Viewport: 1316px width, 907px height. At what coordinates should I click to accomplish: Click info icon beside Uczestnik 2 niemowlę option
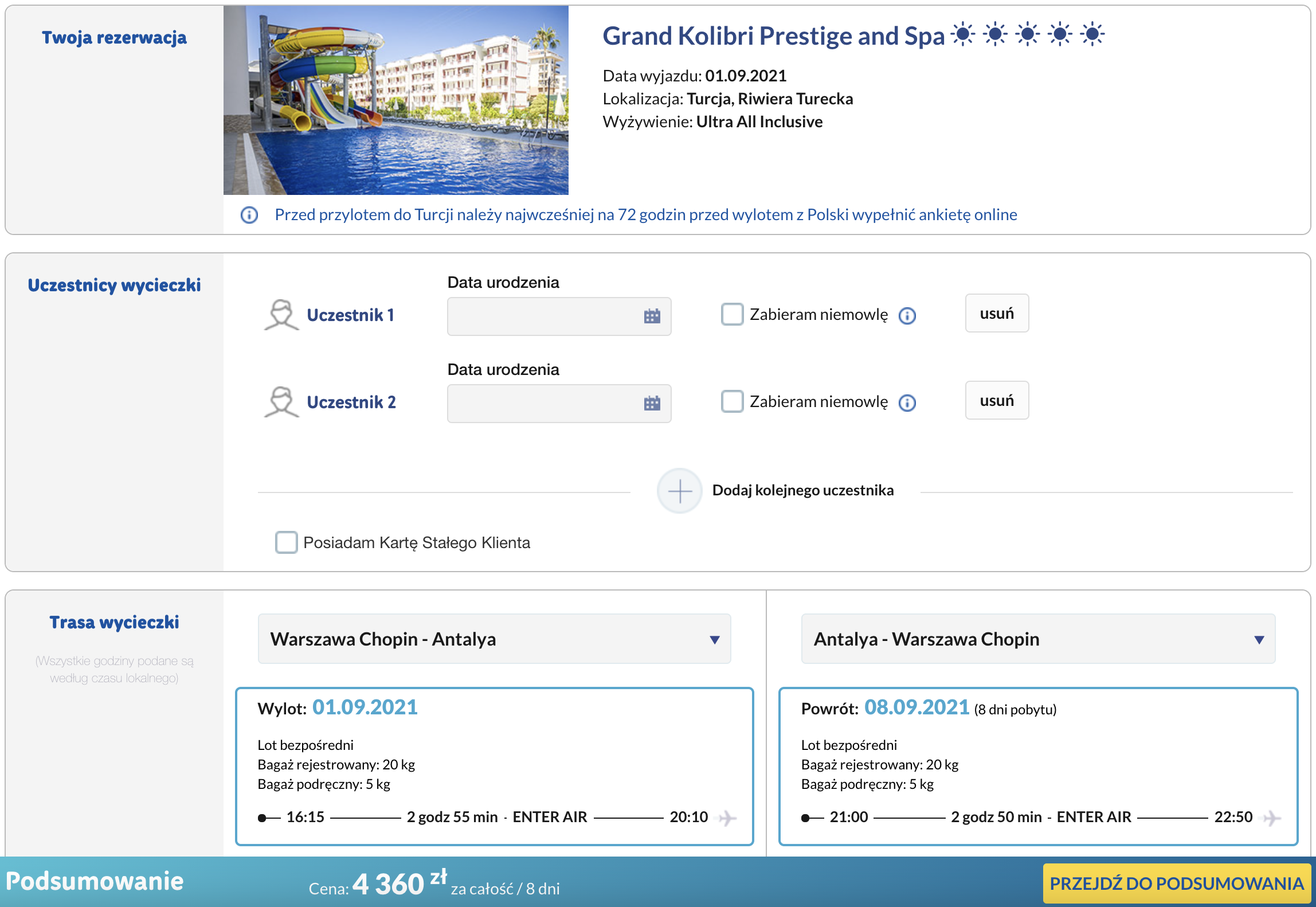click(x=907, y=402)
